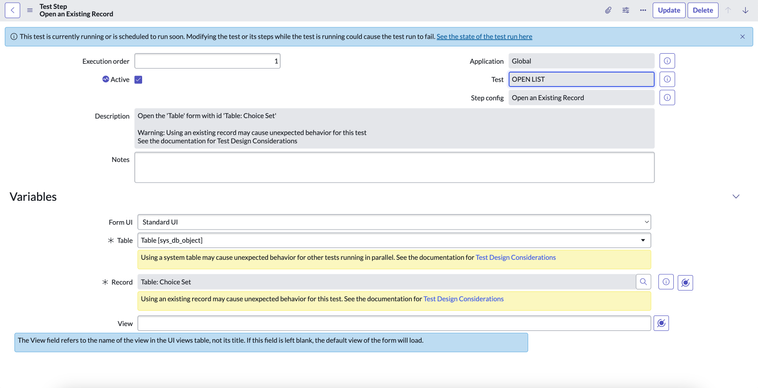Go back using the header back arrow
Screen dimensions: 758x388
coord(13,10)
